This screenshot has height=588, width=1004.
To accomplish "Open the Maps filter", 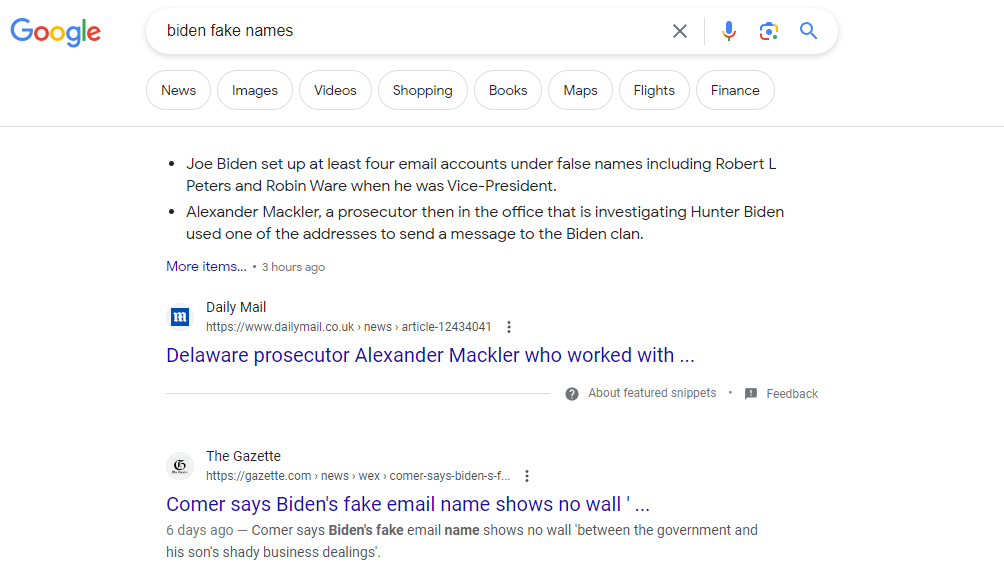I will (580, 90).
